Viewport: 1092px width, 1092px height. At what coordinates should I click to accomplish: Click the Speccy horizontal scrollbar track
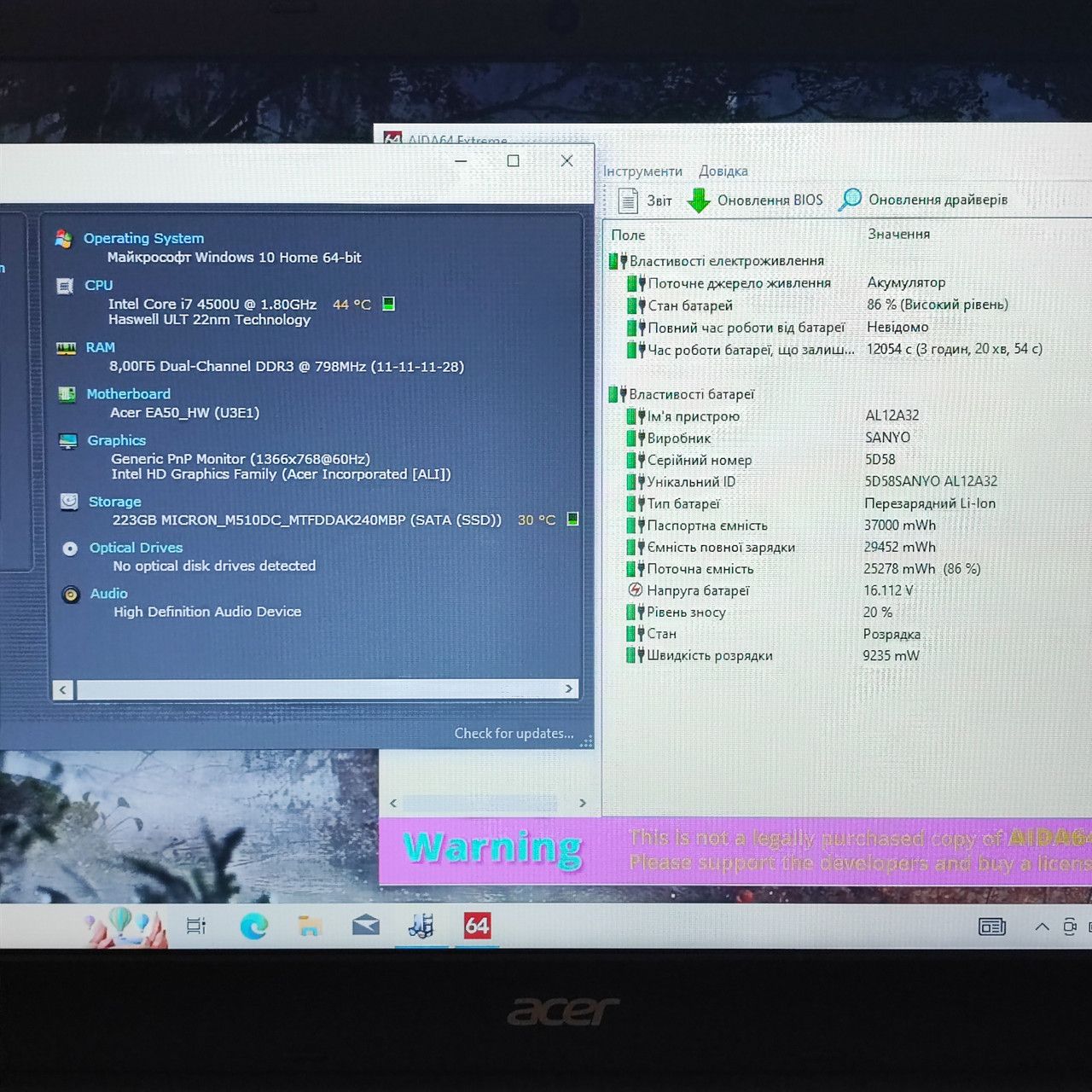tap(317, 689)
